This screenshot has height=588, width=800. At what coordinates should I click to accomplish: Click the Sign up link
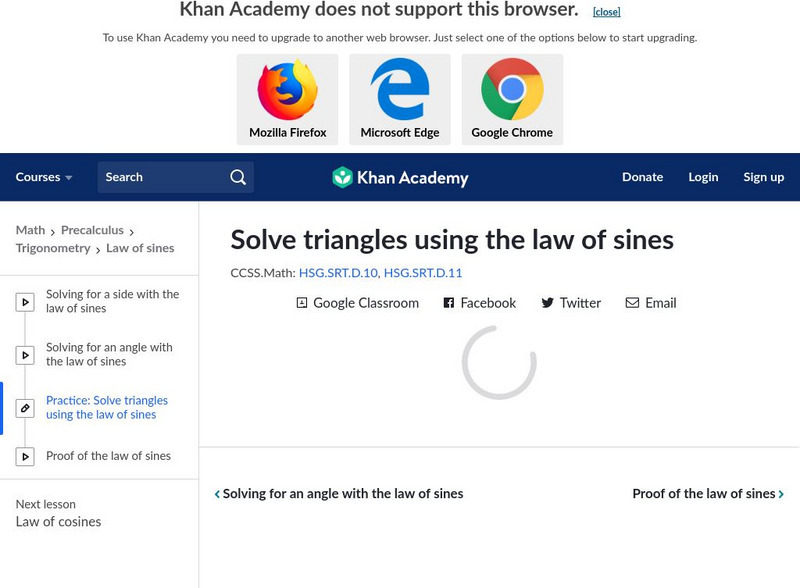click(x=763, y=177)
